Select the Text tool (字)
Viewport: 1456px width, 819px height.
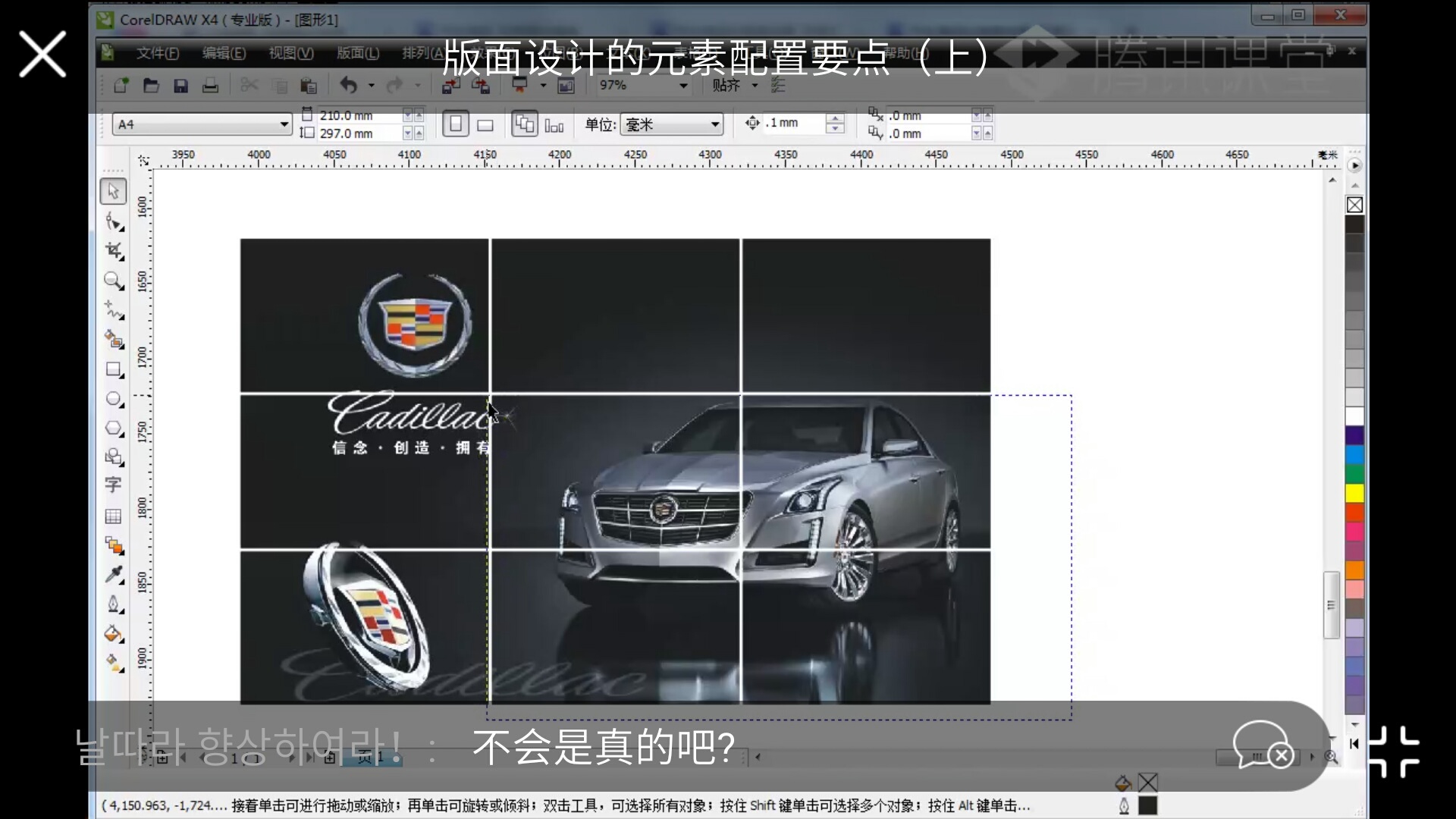tap(113, 485)
